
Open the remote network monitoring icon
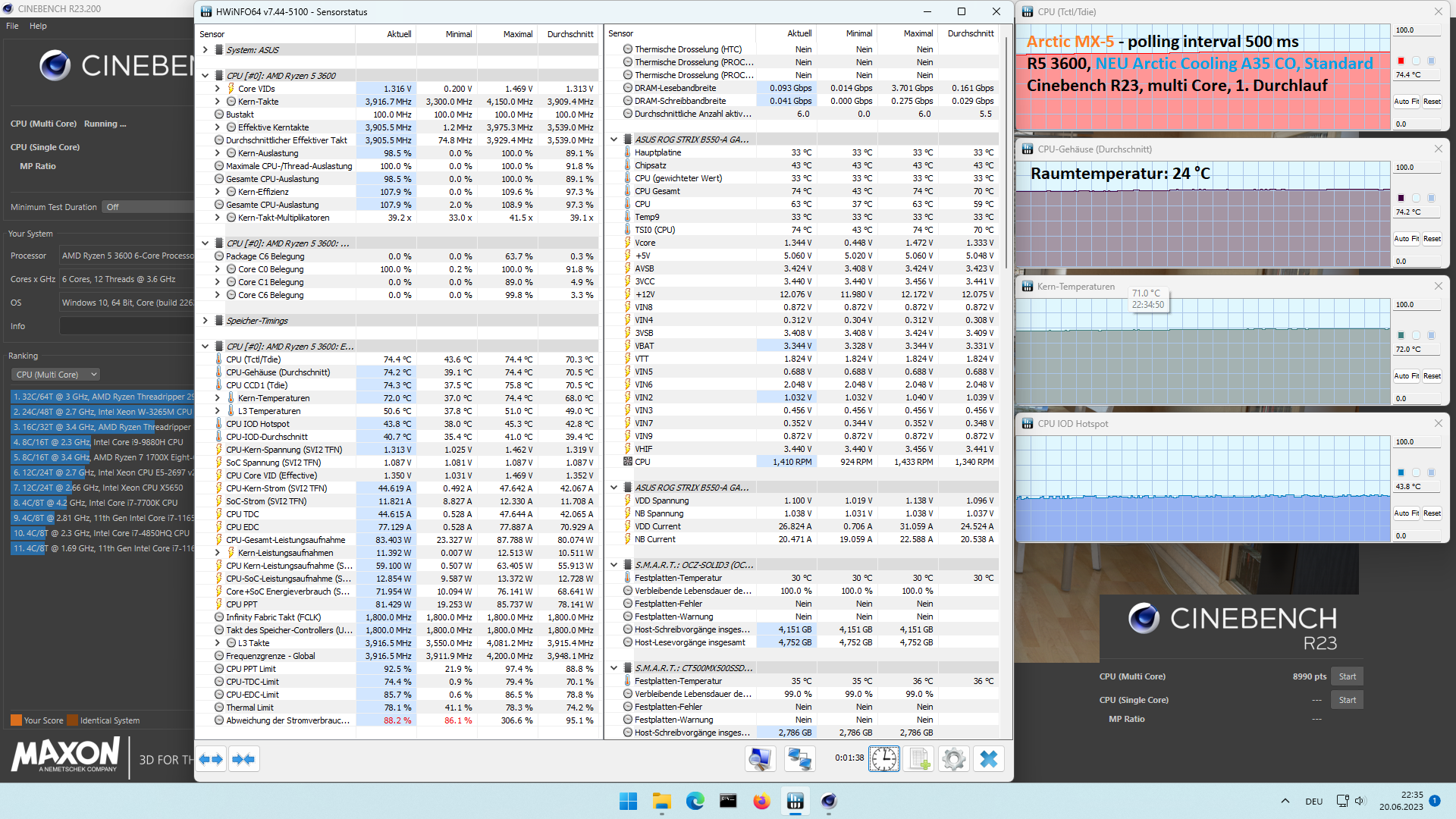[799, 759]
